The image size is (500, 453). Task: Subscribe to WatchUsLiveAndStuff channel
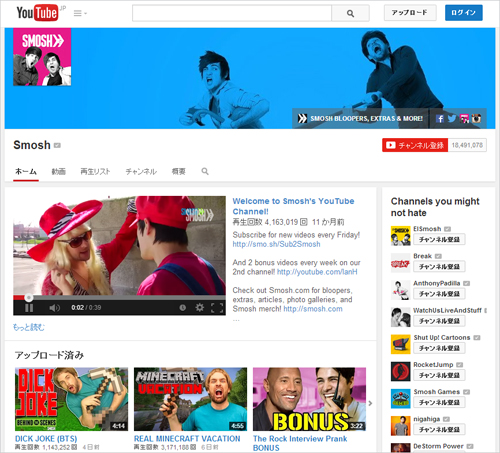pos(439,321)
